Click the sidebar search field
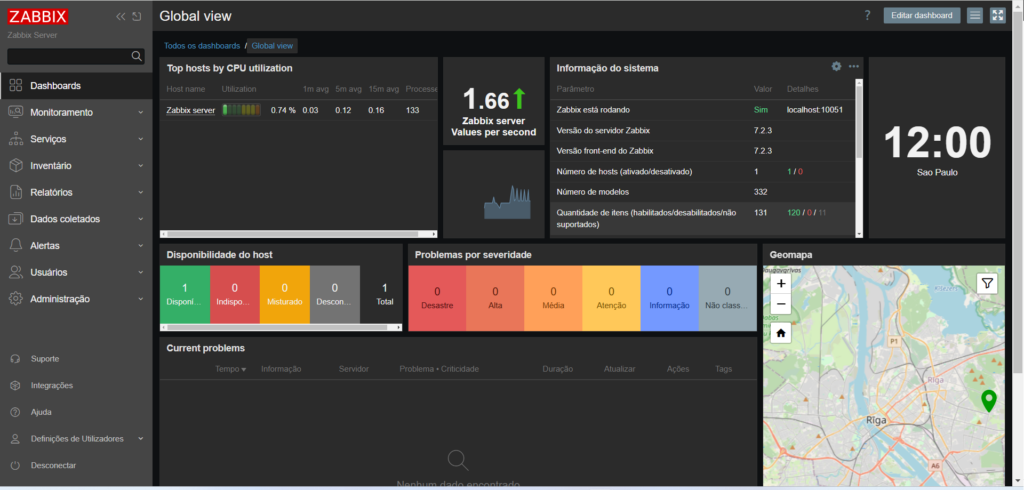The image size is (1024, 490). click(76, 56)
